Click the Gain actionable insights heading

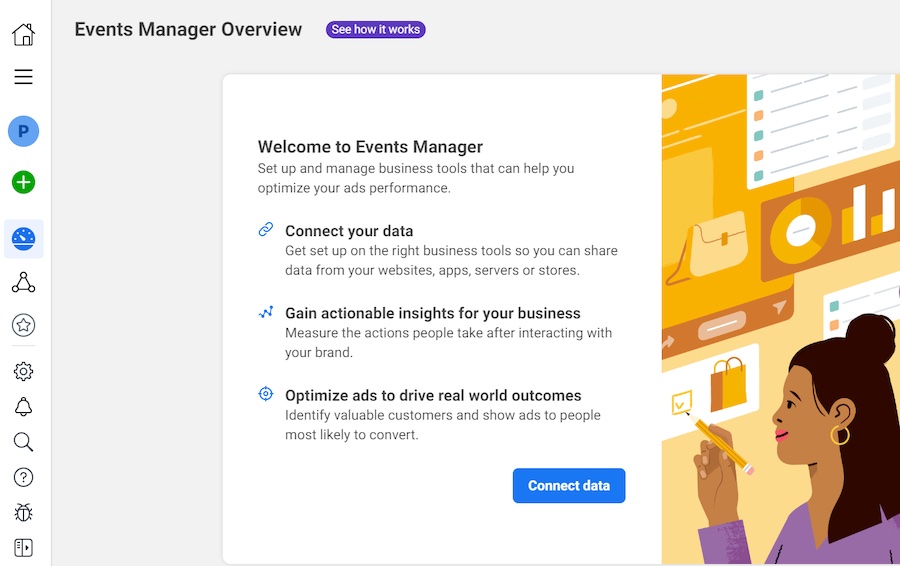click(x=432, y=313)
